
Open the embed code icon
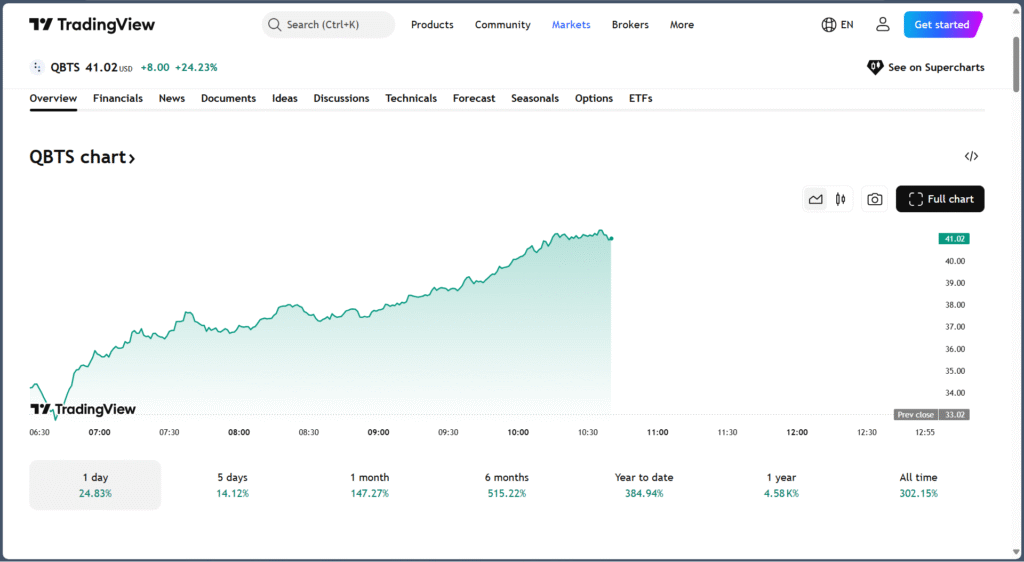click(x=971, y=156)
